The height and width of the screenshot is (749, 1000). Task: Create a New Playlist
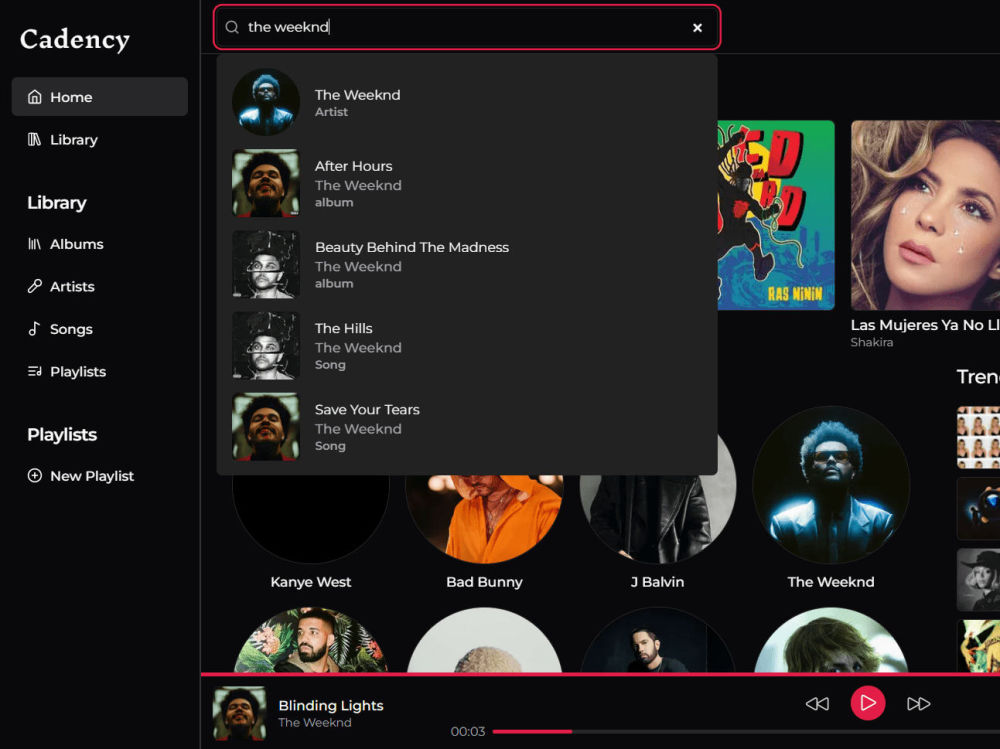[99, 476]
